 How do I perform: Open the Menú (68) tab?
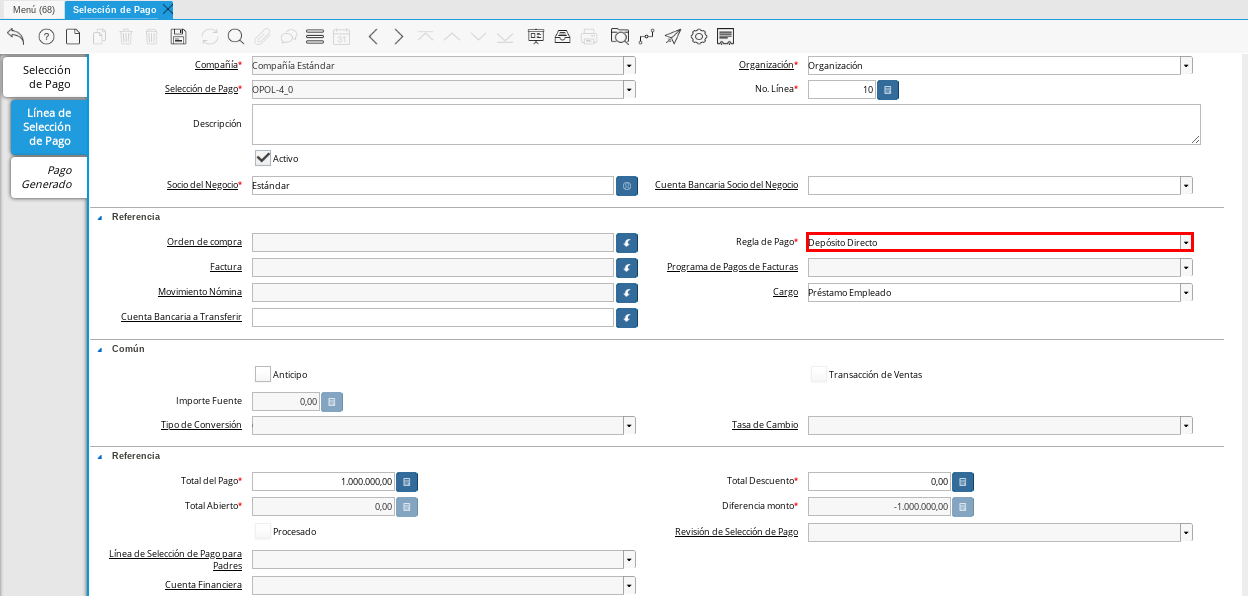(x=33, y=9)
